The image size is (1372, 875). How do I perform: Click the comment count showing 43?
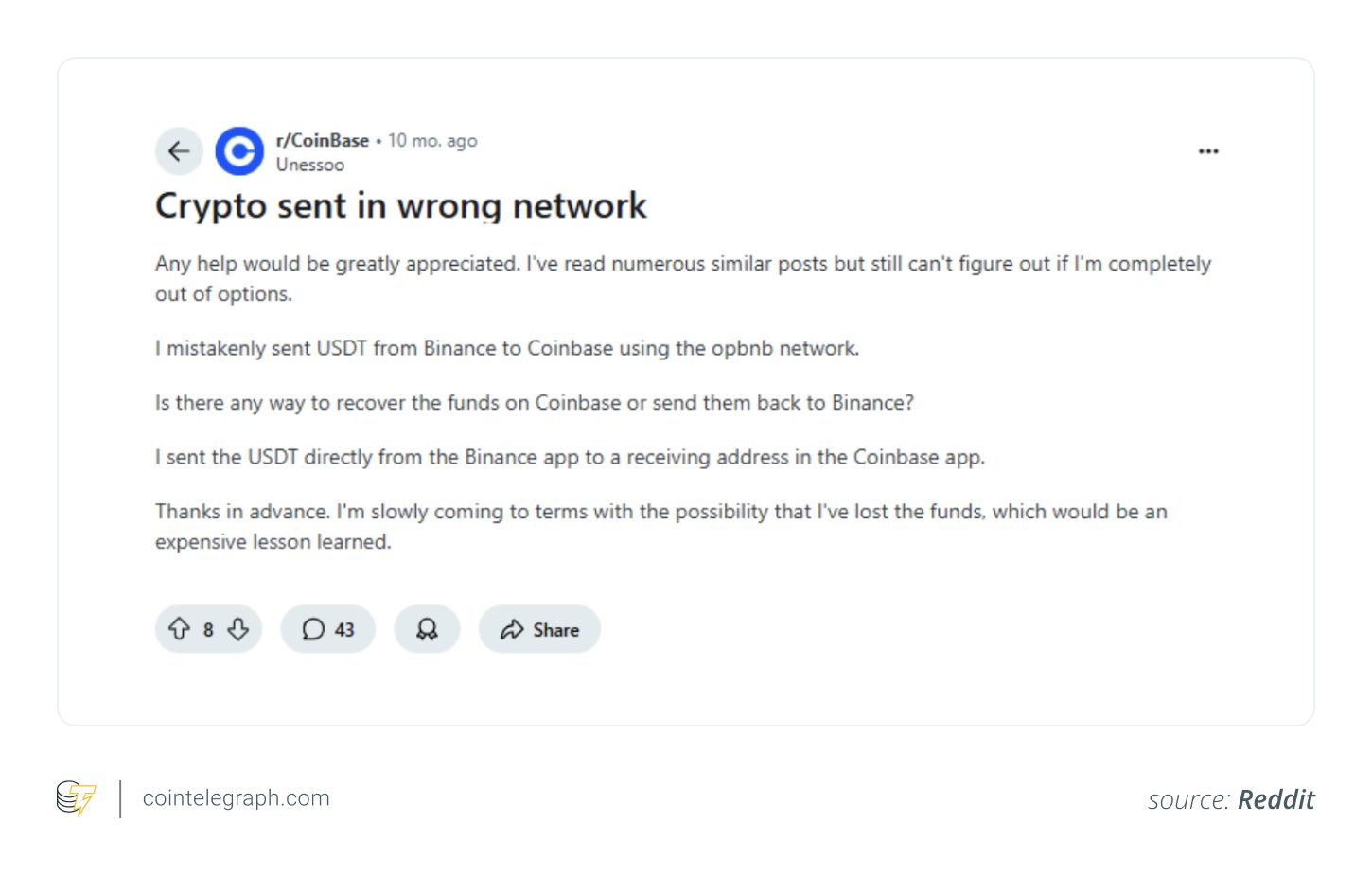tap(344, 628)
